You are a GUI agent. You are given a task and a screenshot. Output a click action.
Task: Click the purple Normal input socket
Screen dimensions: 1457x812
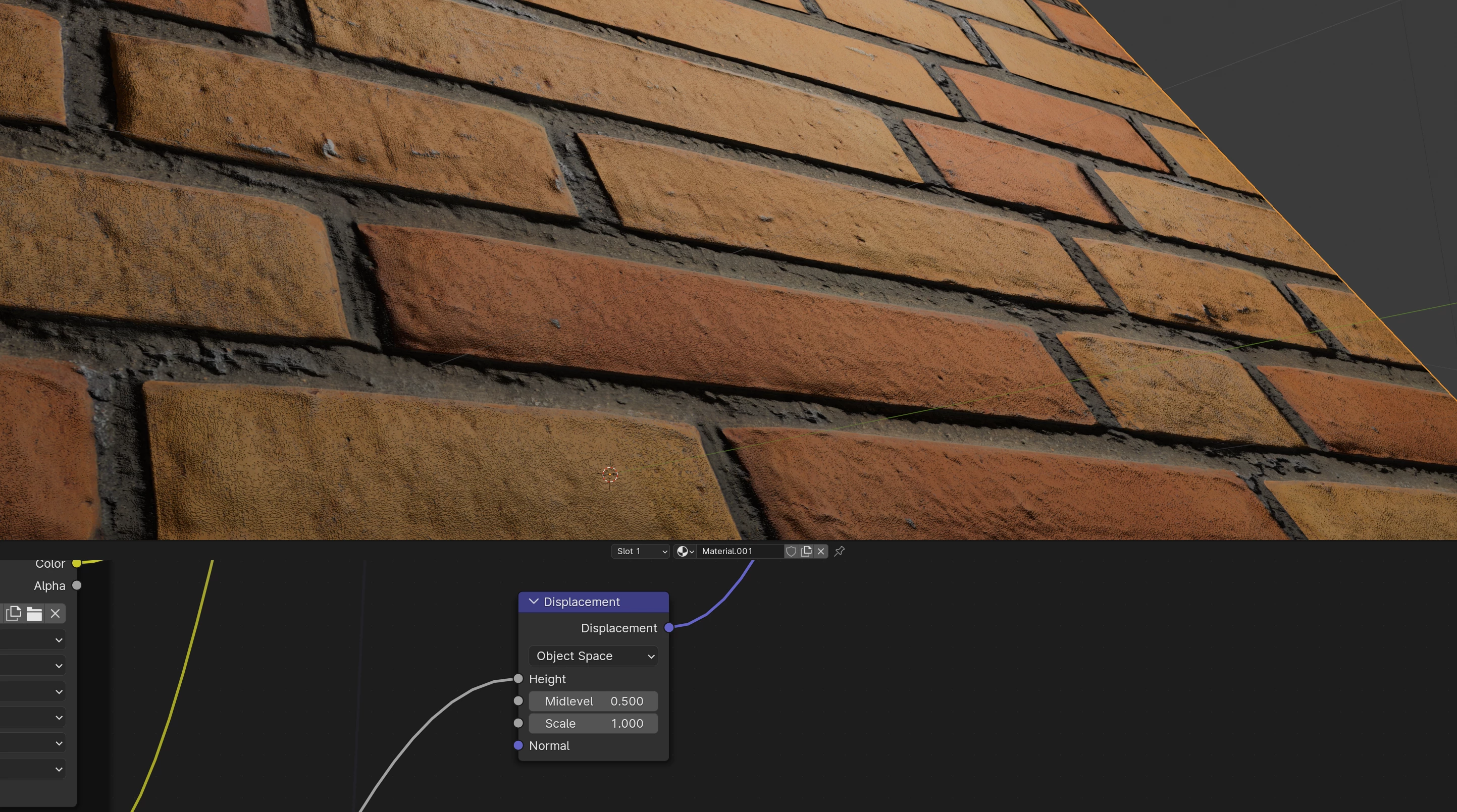(x=518, y=745)
